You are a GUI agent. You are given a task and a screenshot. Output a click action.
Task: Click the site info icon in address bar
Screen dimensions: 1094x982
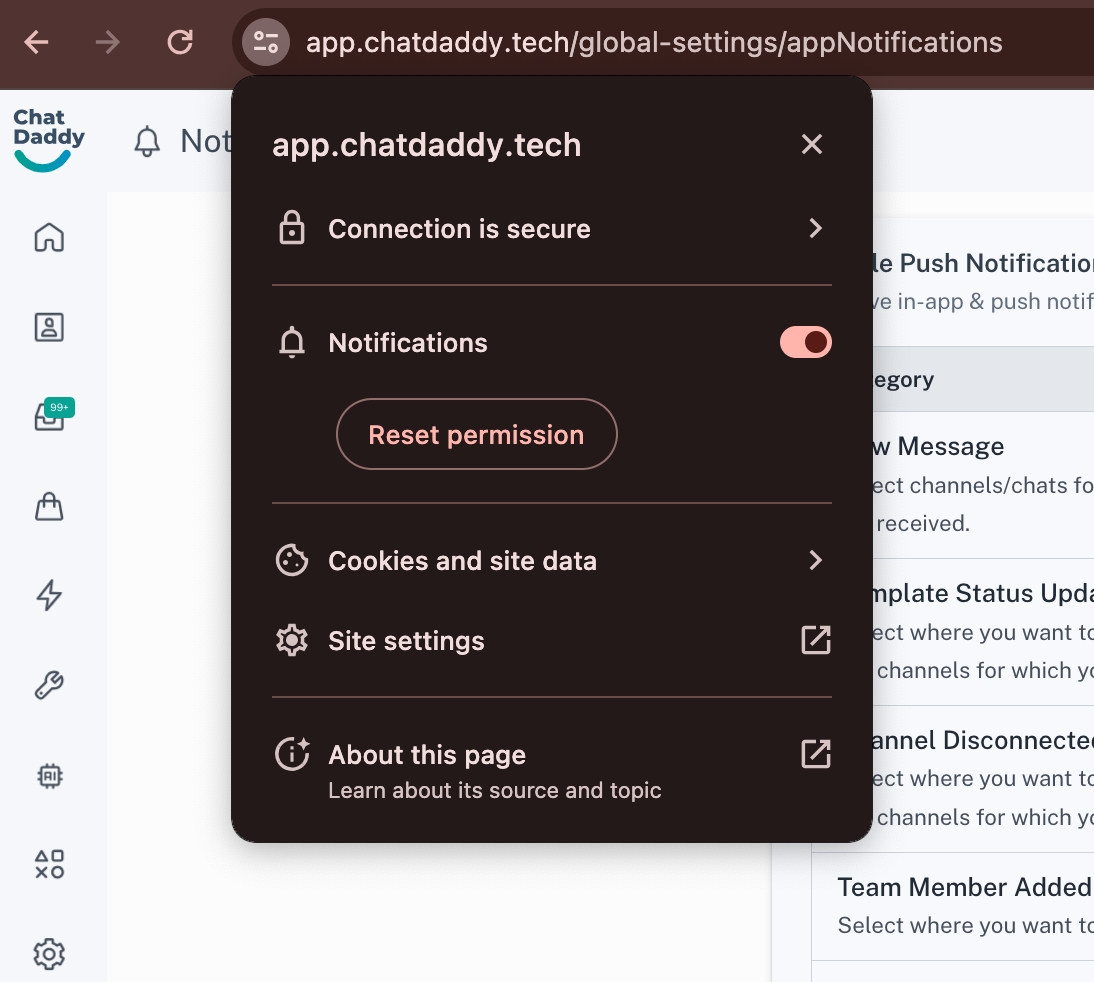265,42
